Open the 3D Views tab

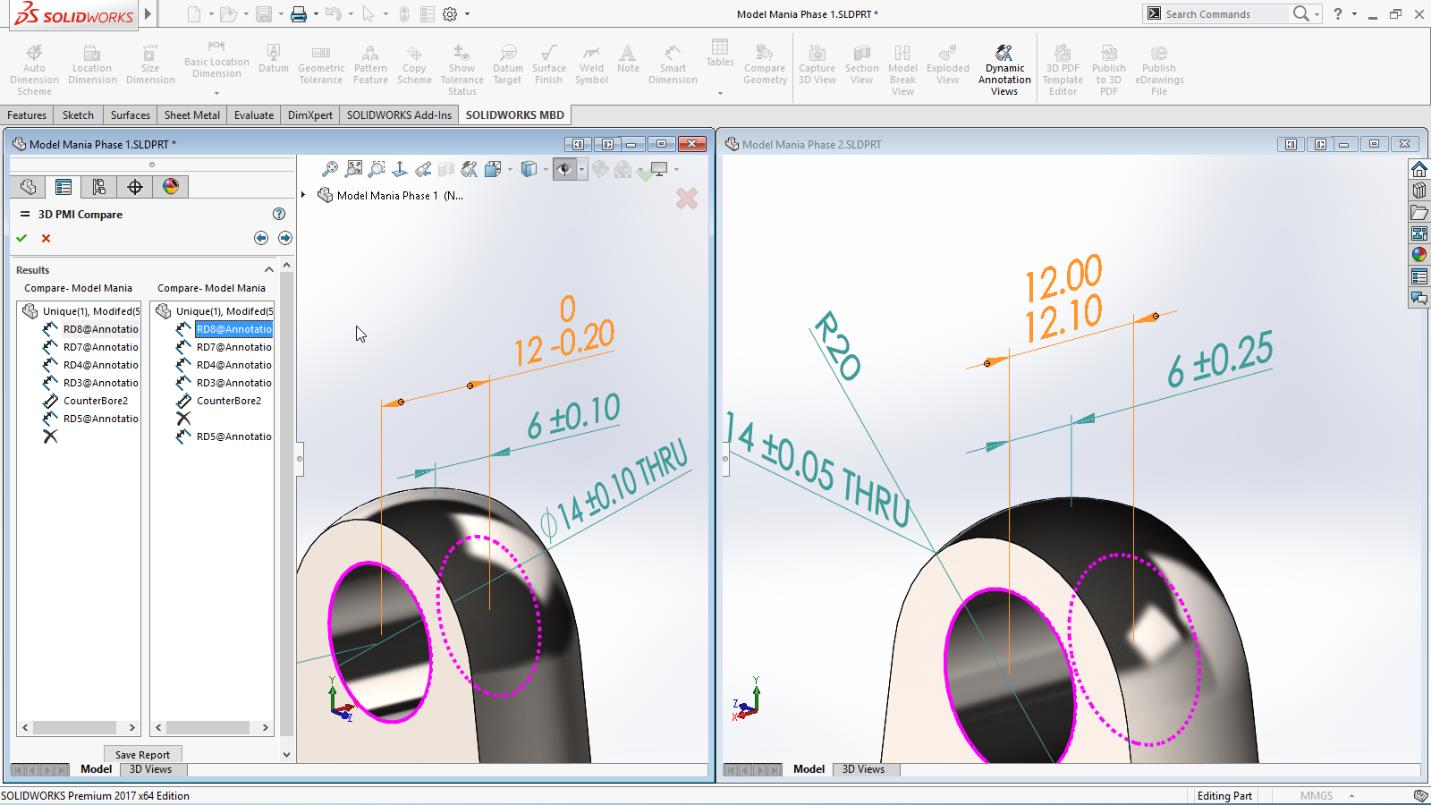[x=150, y=769]
